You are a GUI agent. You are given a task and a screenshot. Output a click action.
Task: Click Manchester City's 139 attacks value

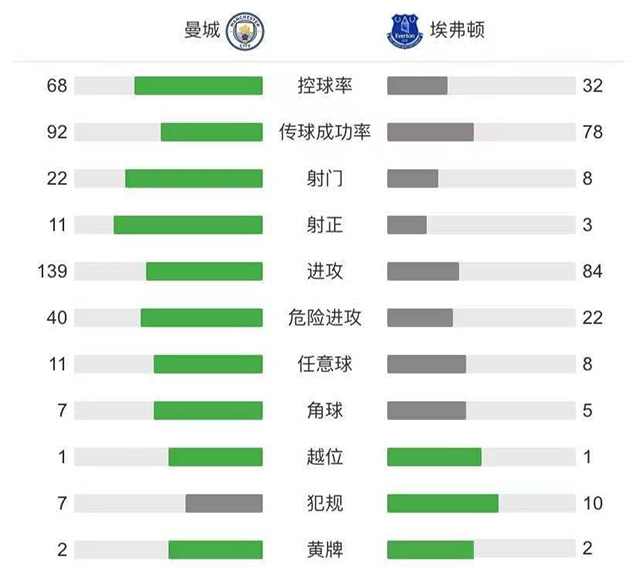(x=56, y=271)
